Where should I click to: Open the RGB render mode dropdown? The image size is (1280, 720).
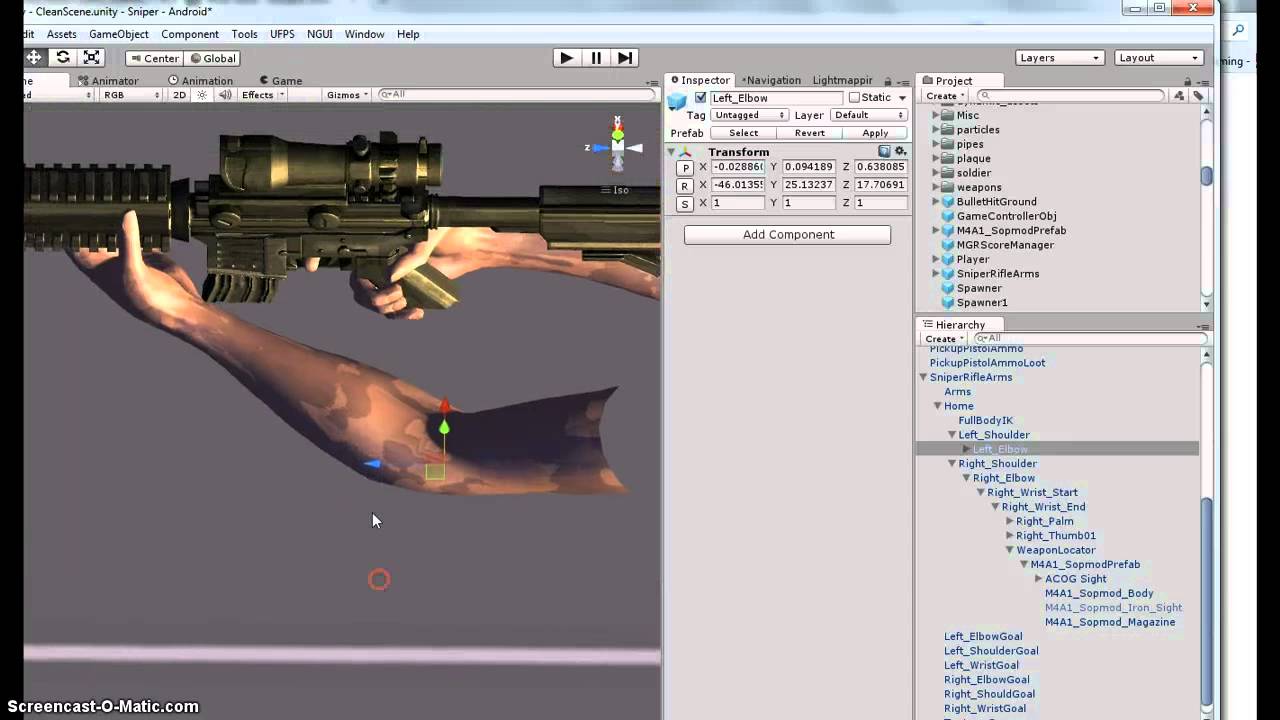pos(130,95)
